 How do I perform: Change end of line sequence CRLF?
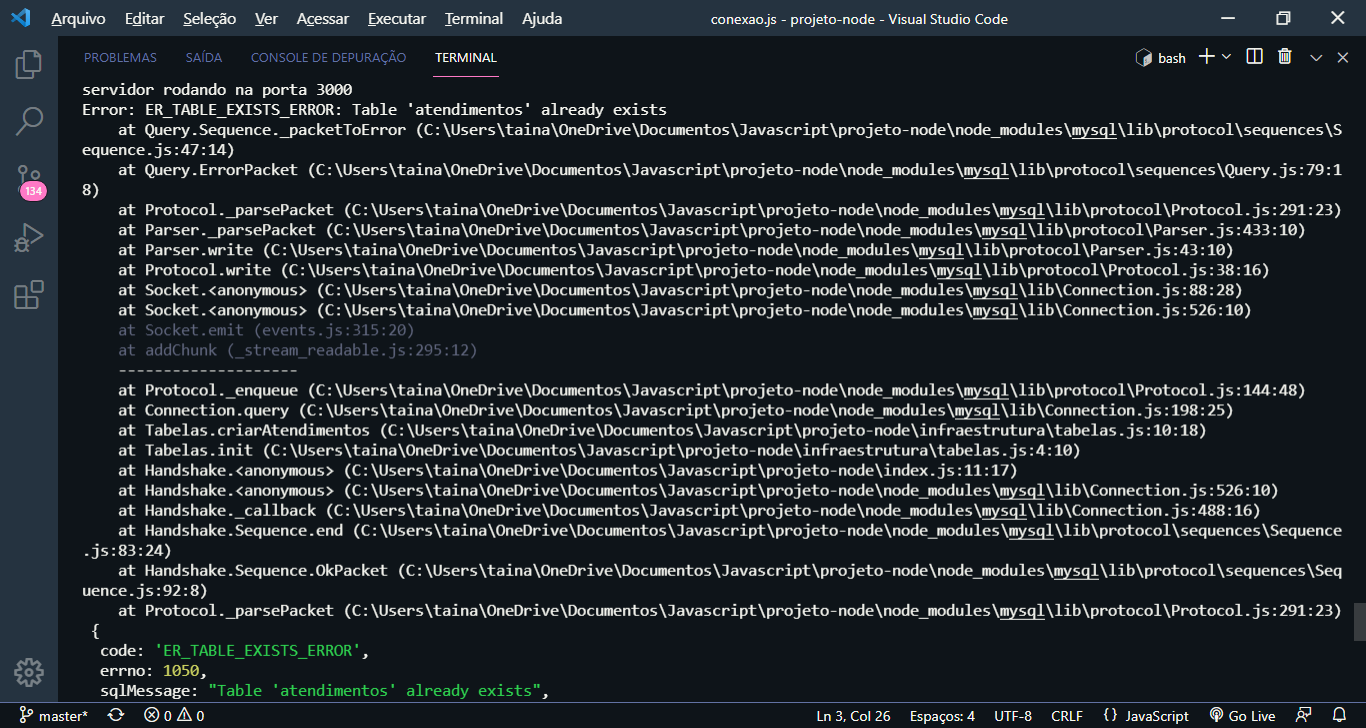coord(1067,716)
